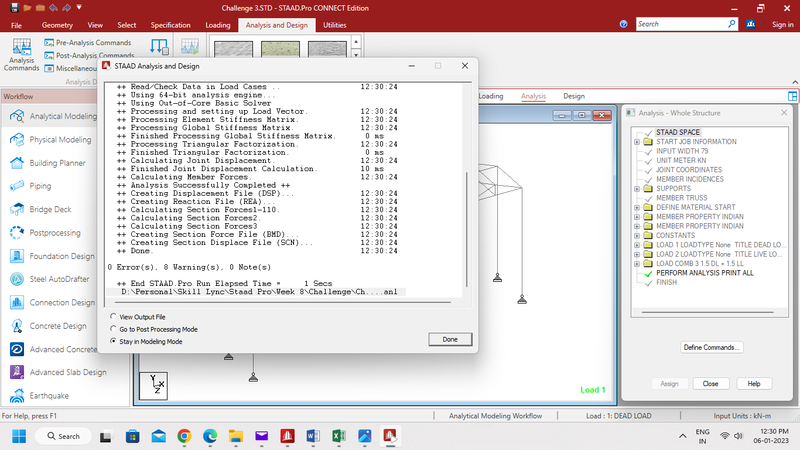Click Done in the analysis dialog
The height and width of the screenshot is (450, 800).
(x=449, y=340)
